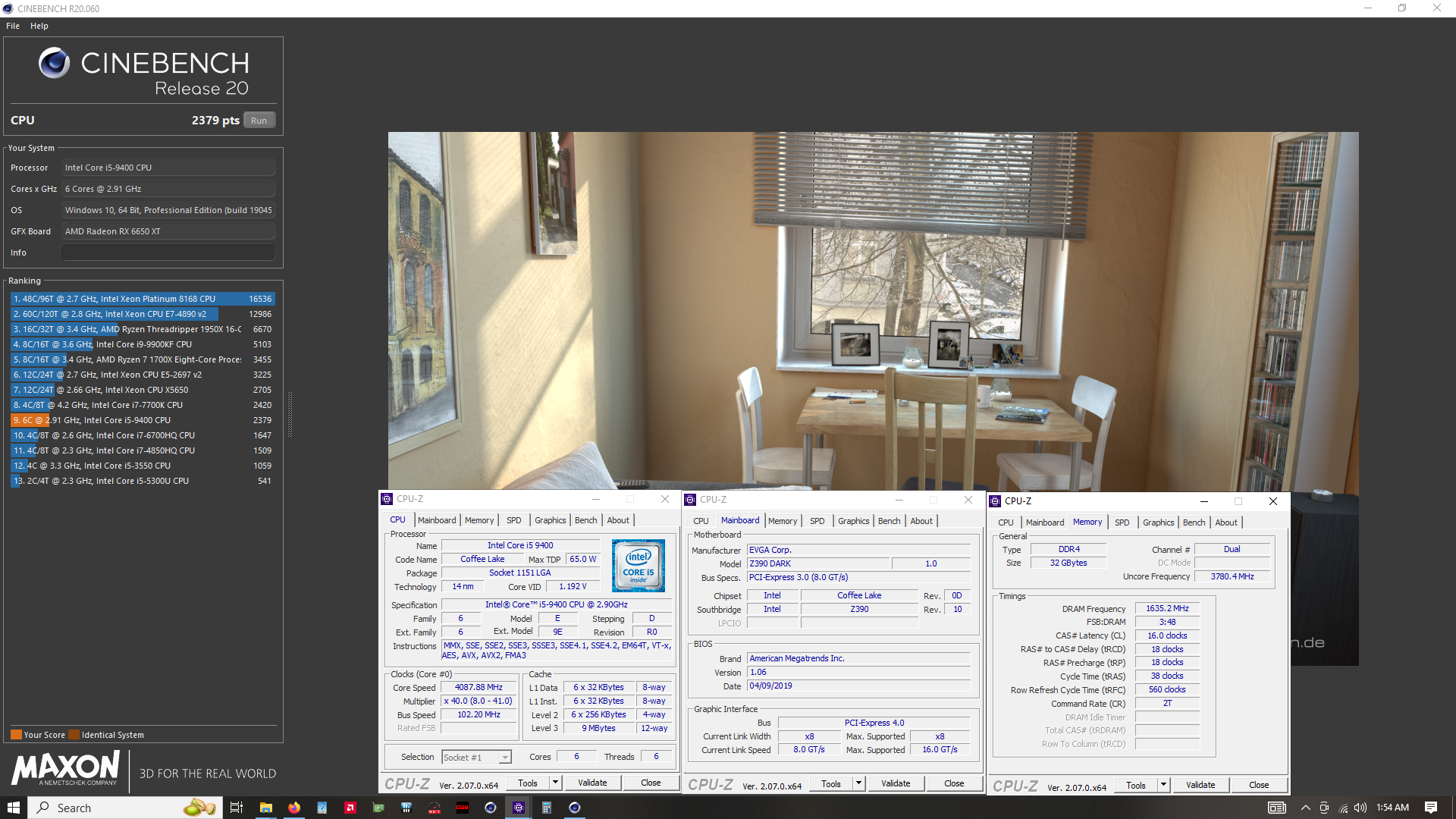Open Task View from the taskbar
Screen dimensions: 1456x819
point(237,808)
